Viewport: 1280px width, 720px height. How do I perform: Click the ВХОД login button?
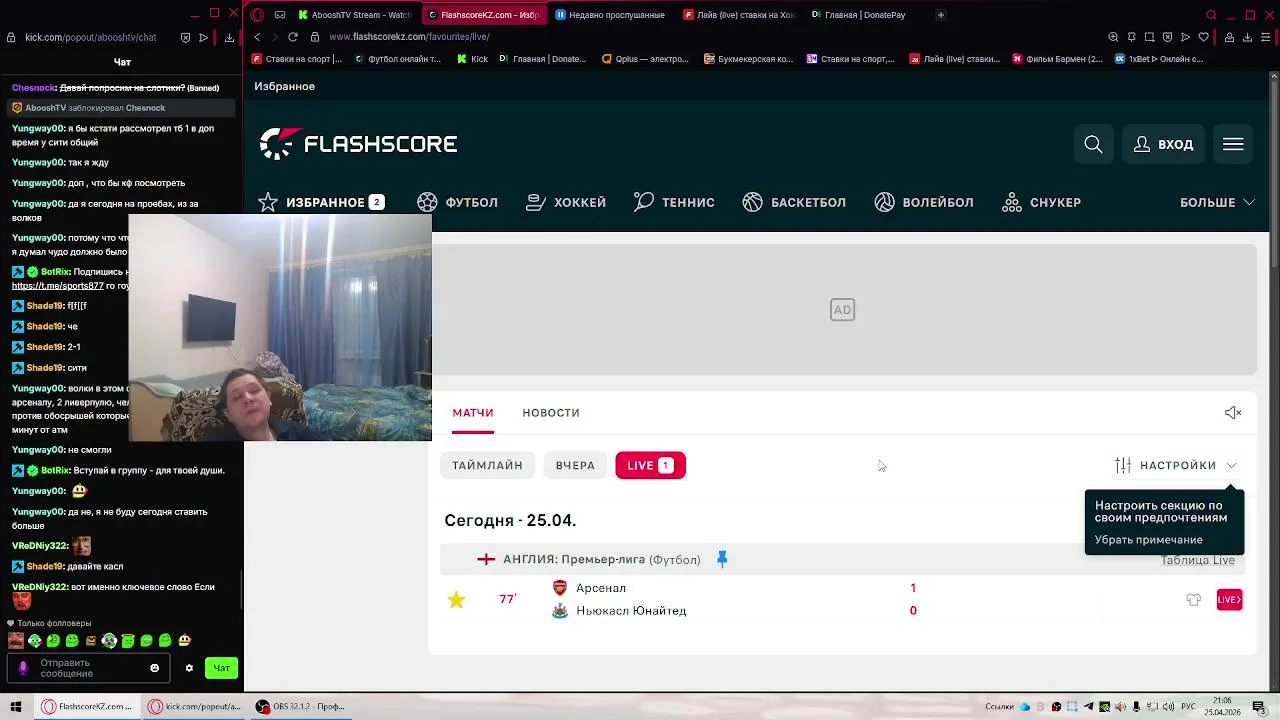(x=1163, y=145)
